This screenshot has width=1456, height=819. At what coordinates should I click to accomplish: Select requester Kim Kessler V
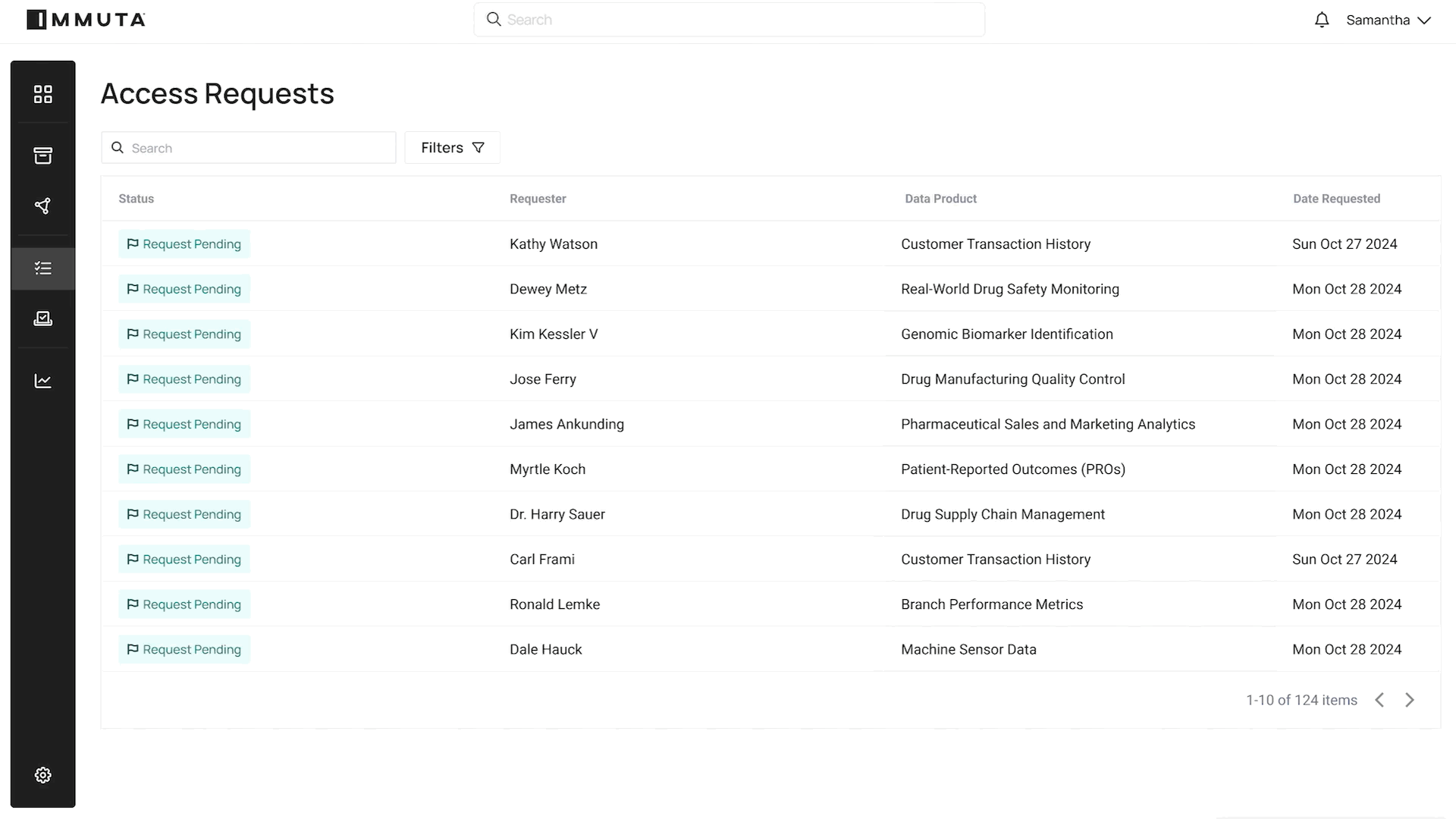[x=554, y=334]
